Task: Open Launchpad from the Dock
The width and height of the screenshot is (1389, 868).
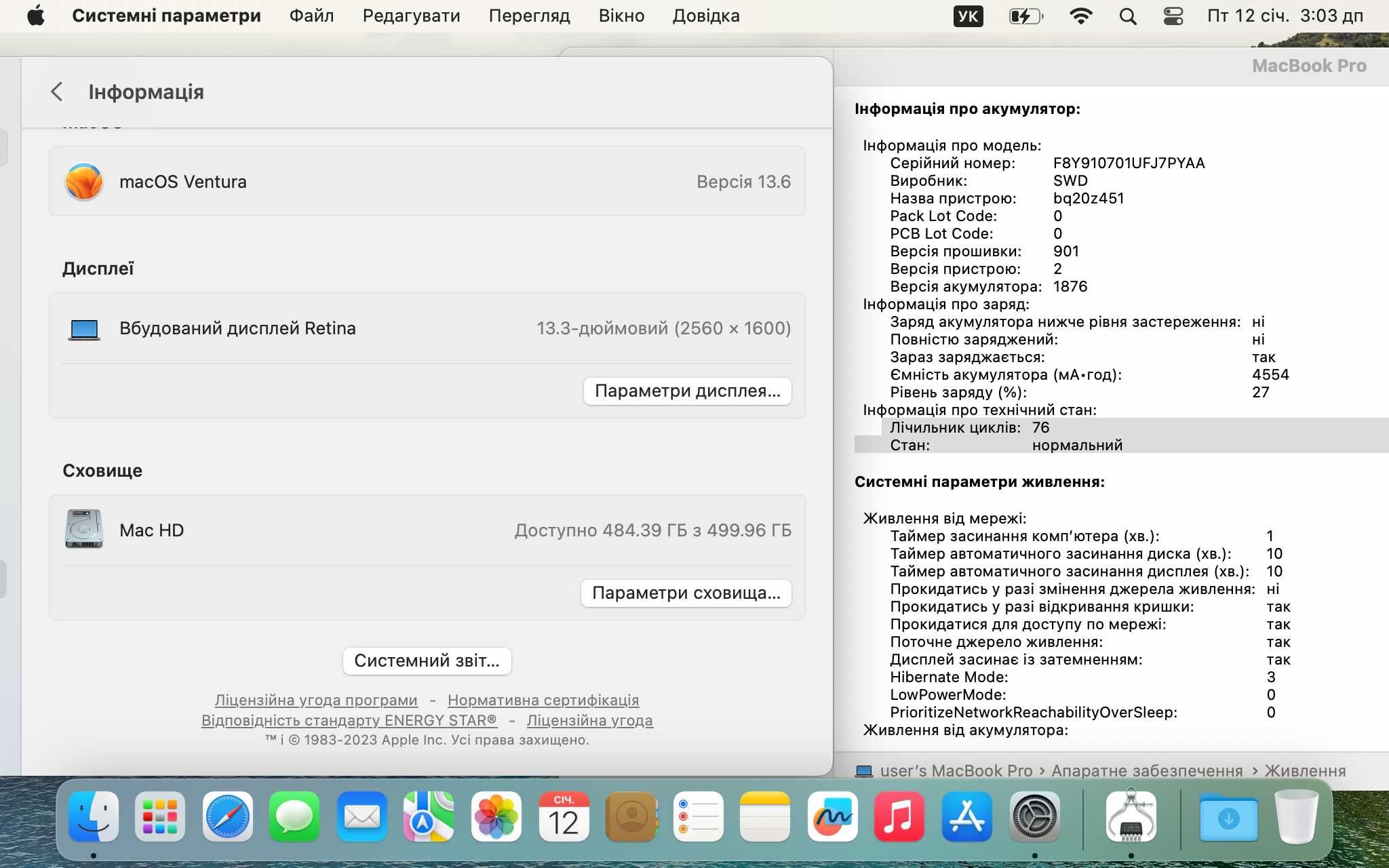Action: (x=160, y=816)
